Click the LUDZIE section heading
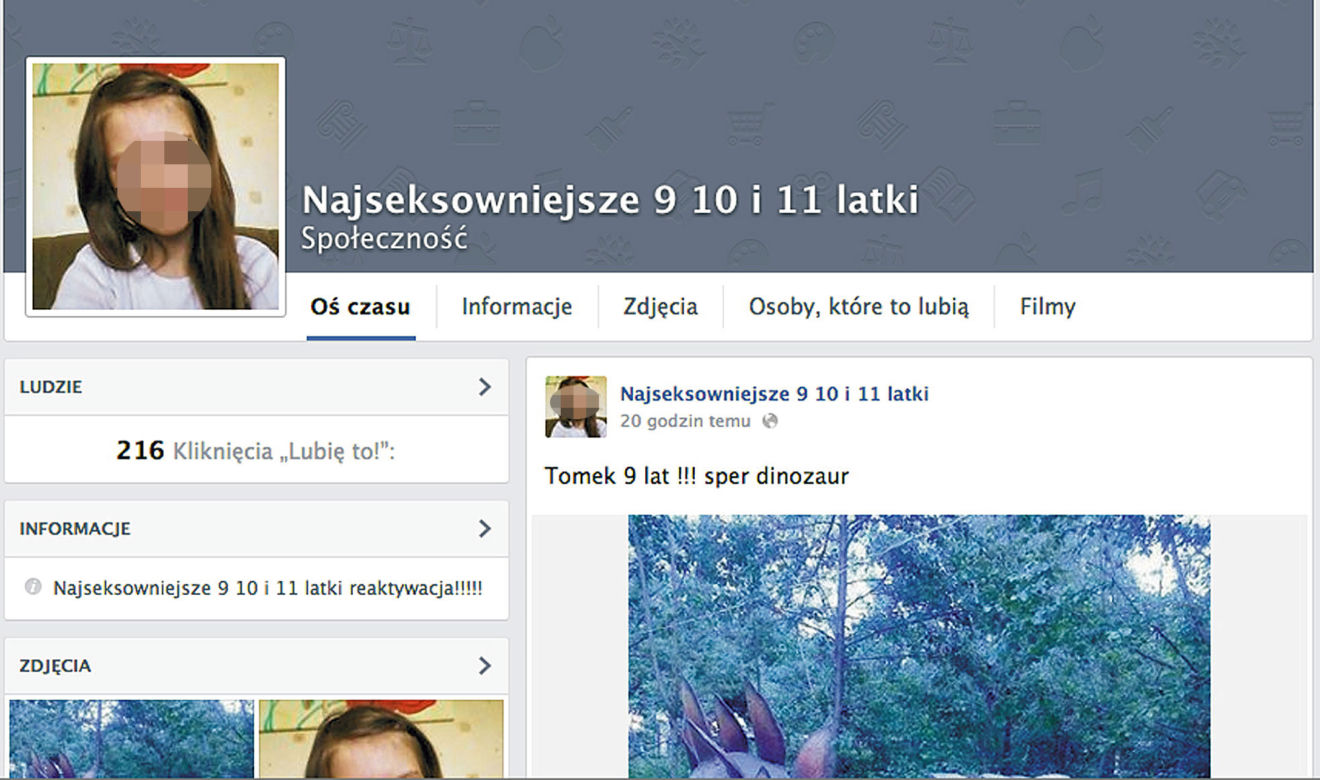The image size is (1320, 780). (x=51, y=387)
